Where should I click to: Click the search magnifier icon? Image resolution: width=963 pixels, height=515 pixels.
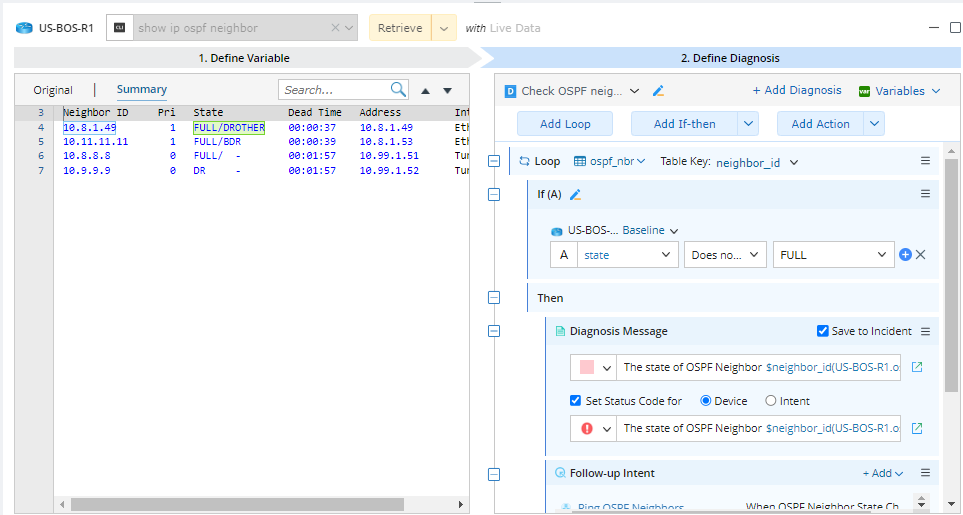click(398, 90)
